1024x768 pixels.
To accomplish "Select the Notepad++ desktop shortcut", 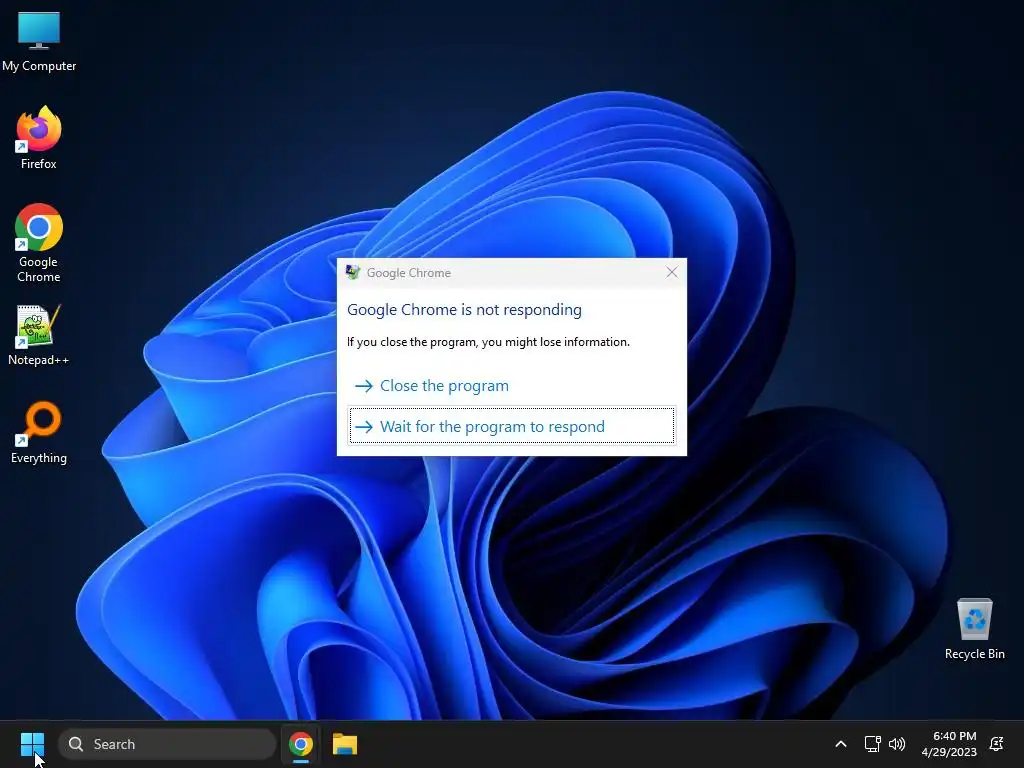I will 39,335.
